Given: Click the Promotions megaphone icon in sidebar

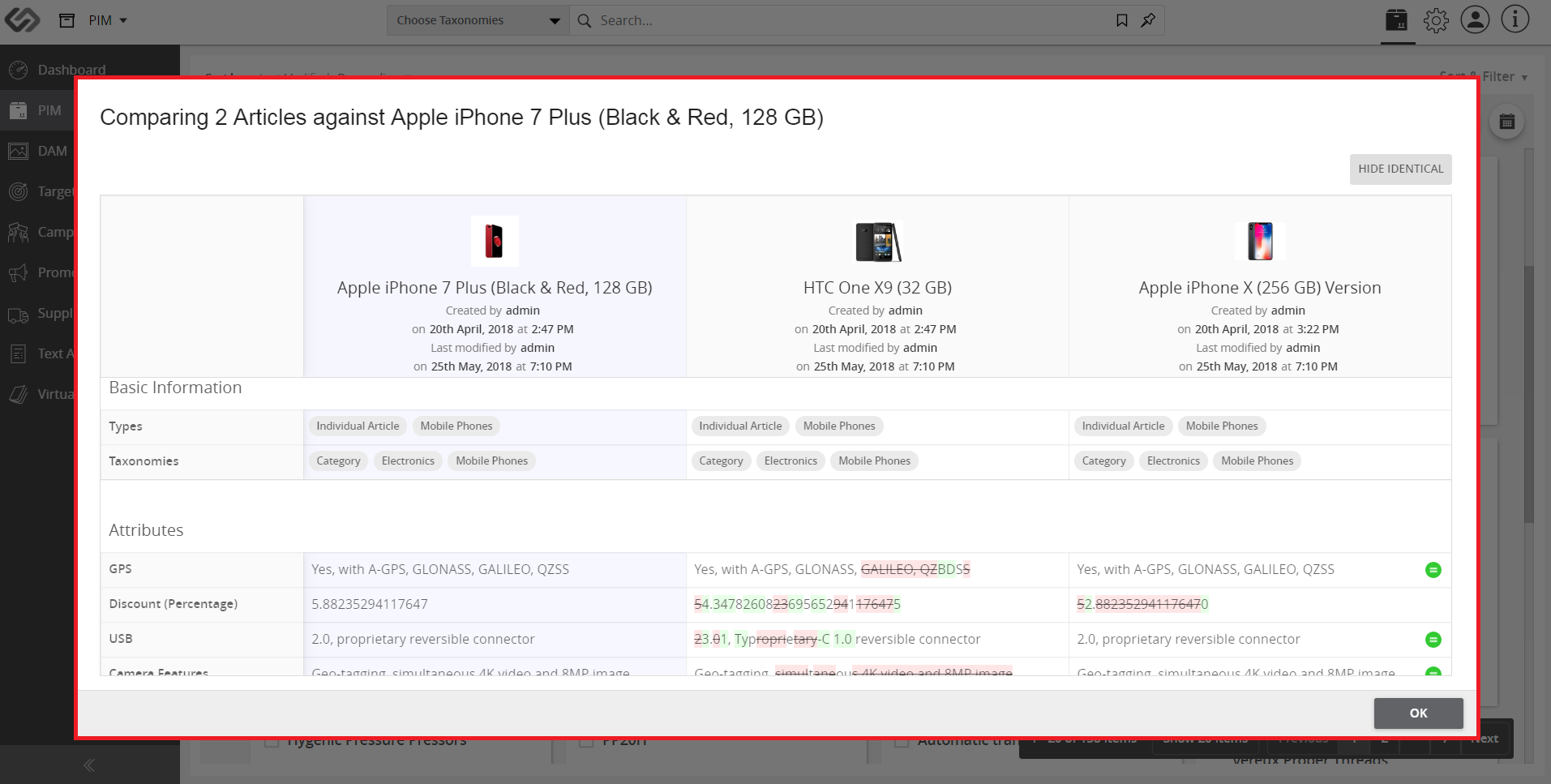Looking at the screenshot, I should pos(19,272).
